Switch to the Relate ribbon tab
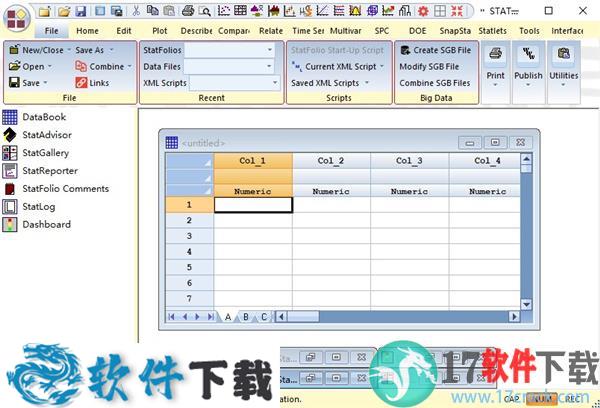Screen dimensions: 600x408 coord(271,31)
